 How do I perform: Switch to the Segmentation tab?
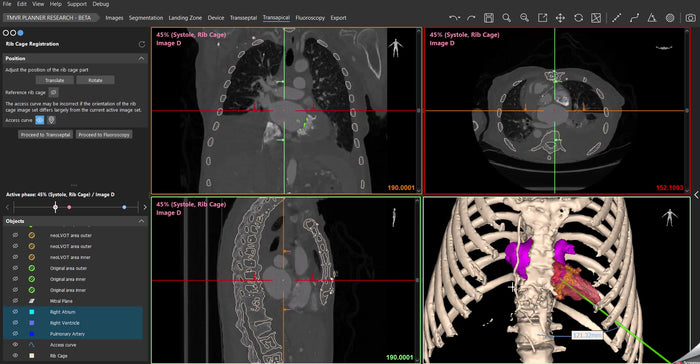tap(146, 18)
